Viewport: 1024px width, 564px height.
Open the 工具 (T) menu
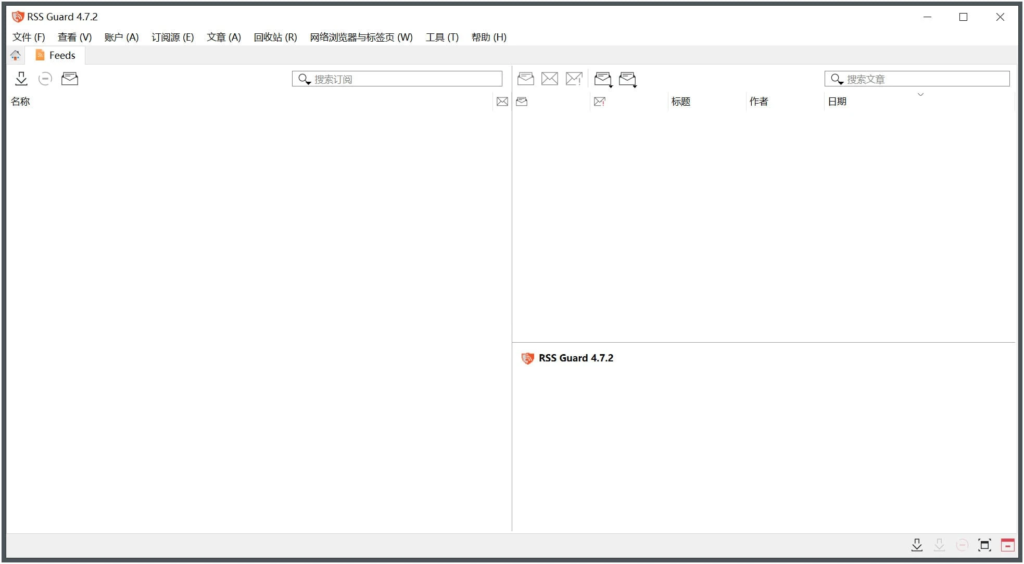(442, 37)
